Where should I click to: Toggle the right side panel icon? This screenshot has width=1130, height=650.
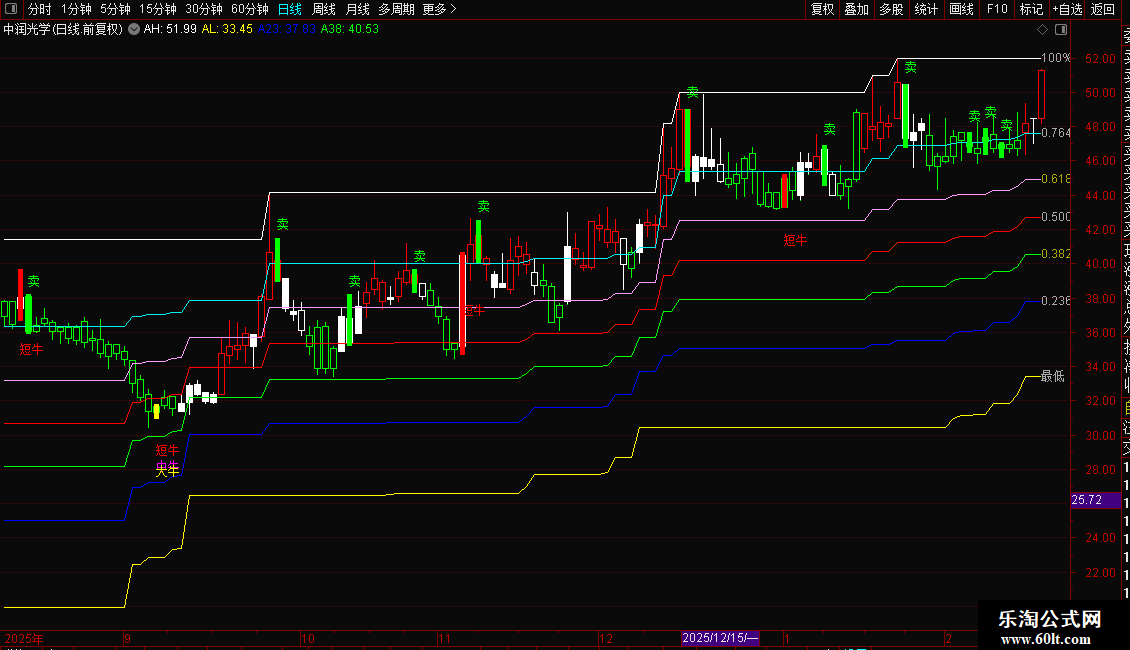1061,30
